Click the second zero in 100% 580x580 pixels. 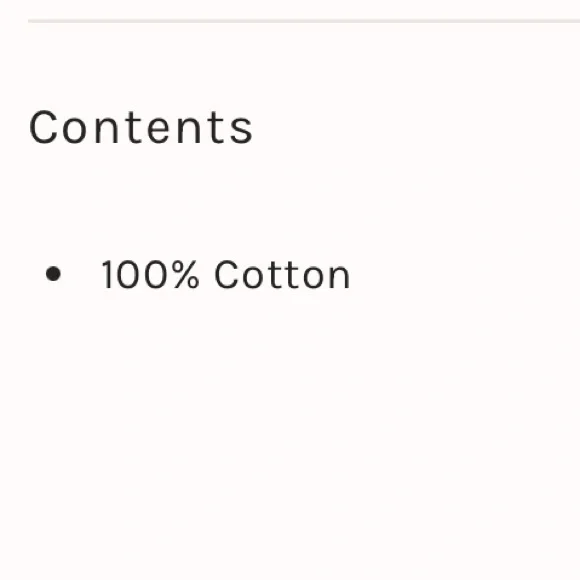coord(156,274)
